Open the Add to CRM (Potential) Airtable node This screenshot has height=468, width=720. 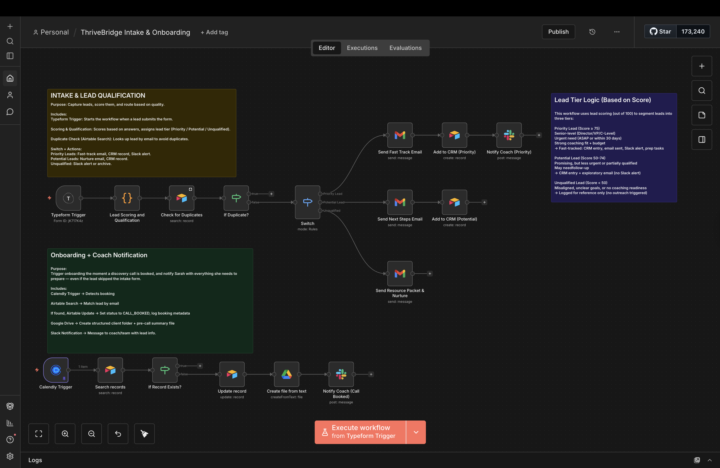[454, 202]
